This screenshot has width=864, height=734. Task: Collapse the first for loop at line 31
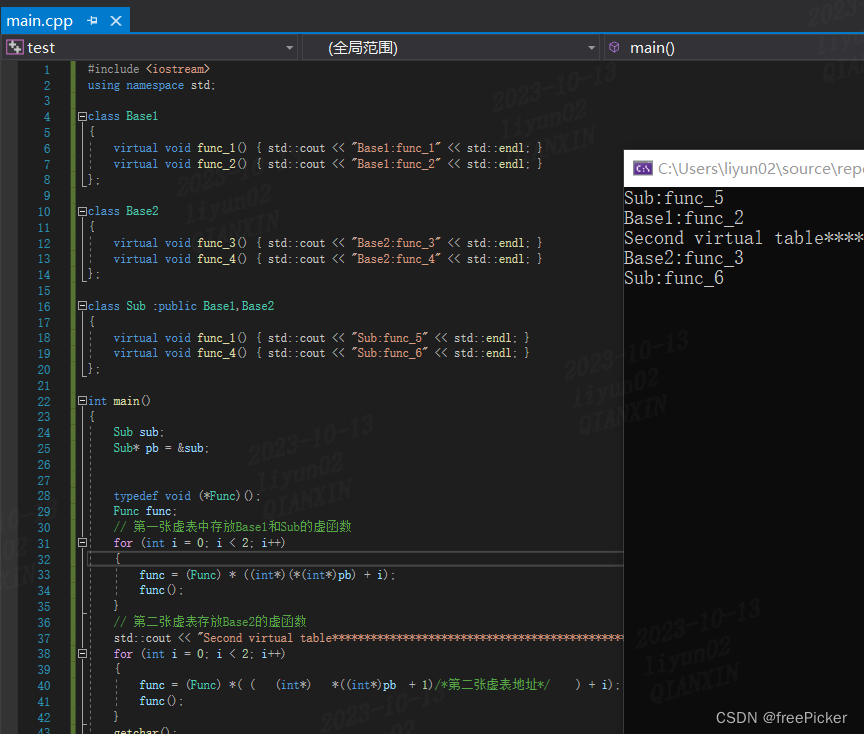coord(82,543)
